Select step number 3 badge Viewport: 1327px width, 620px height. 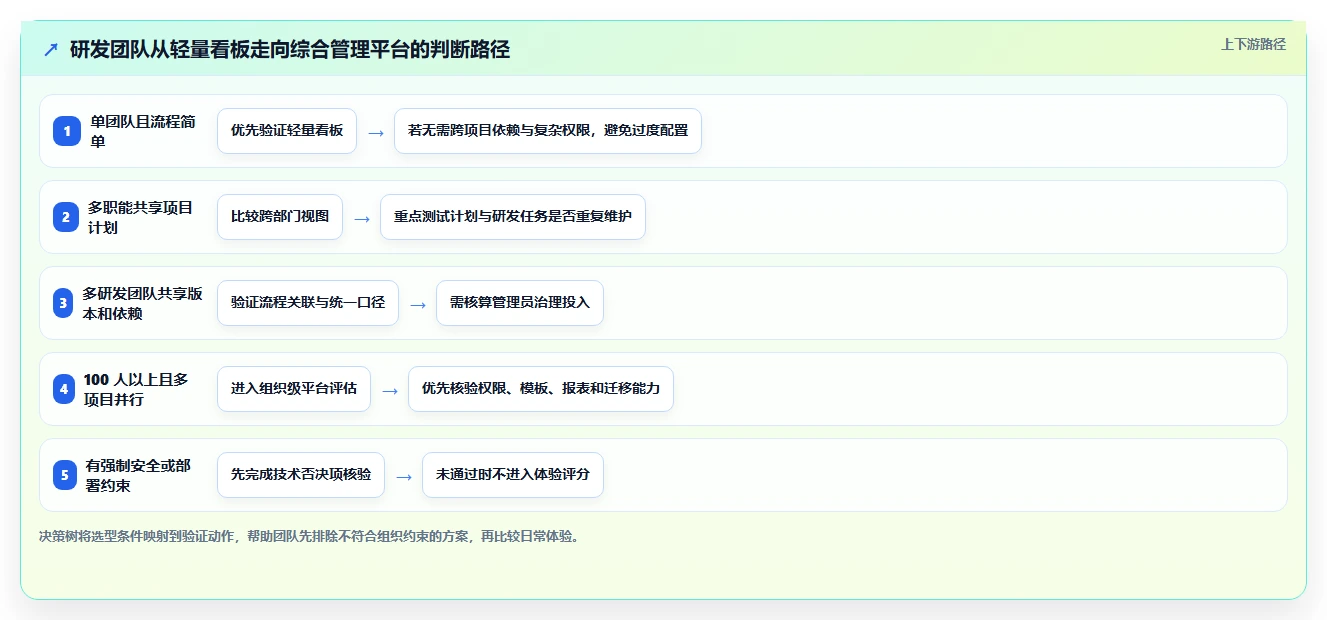coord(64,303)
